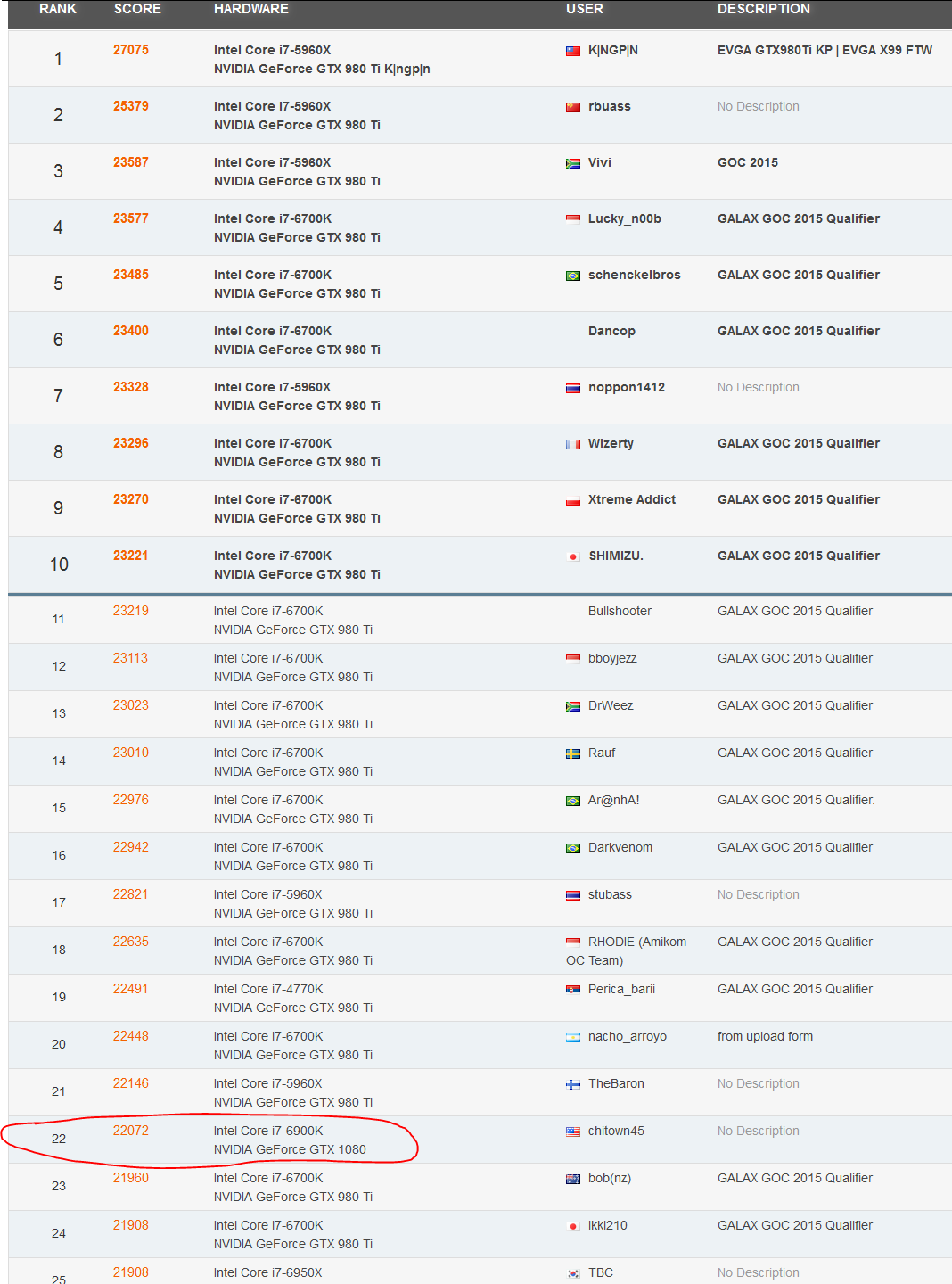This screenshot has height=1284, width=952.
Task: Open user profile K|NGP|N
Action: pos(613,51)
